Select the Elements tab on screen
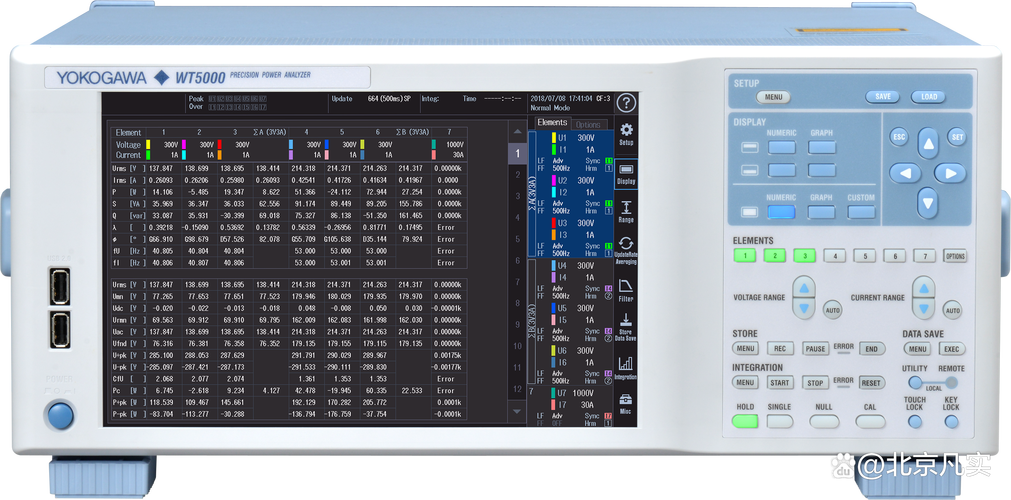This screenshot has width=1011, height=500. point(551,123)
